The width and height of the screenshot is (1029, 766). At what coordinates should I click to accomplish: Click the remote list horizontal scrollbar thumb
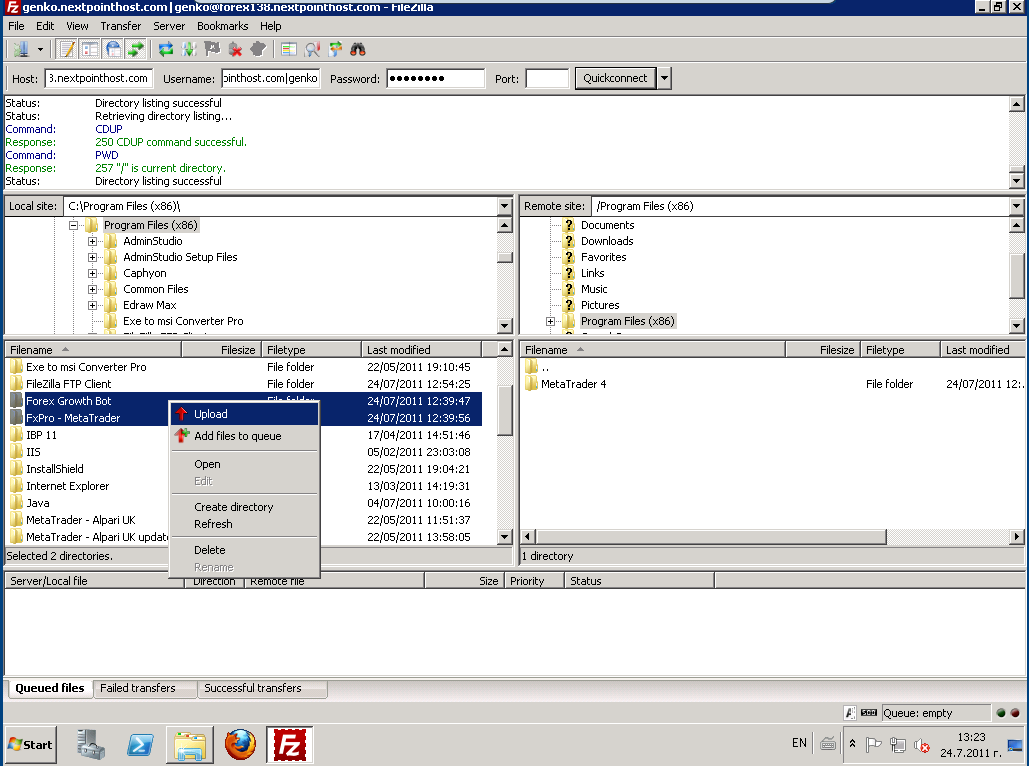(x=709, y=536)
